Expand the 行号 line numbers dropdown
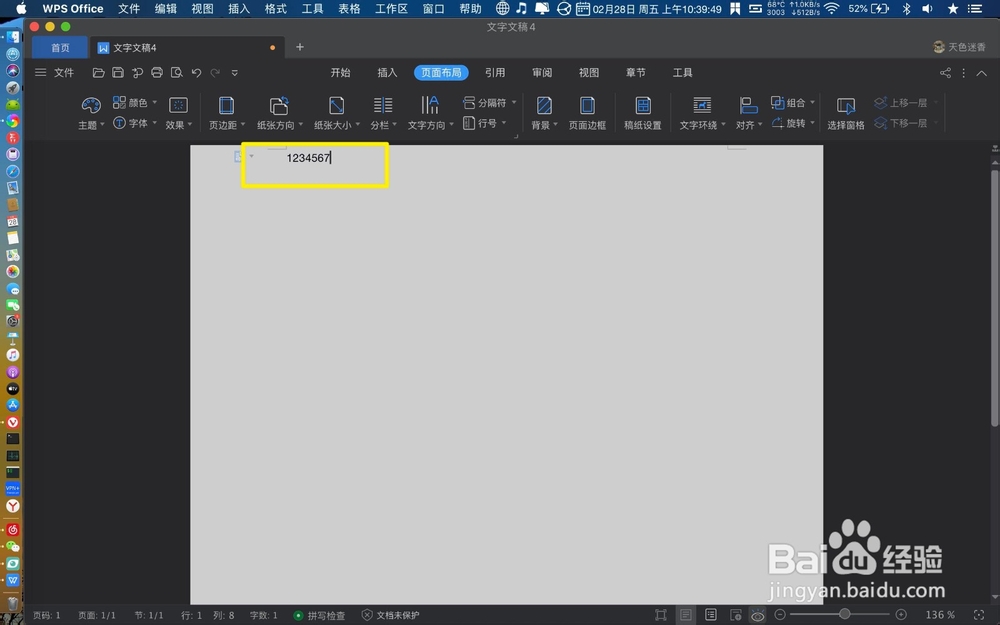 [x=504, y=122]
